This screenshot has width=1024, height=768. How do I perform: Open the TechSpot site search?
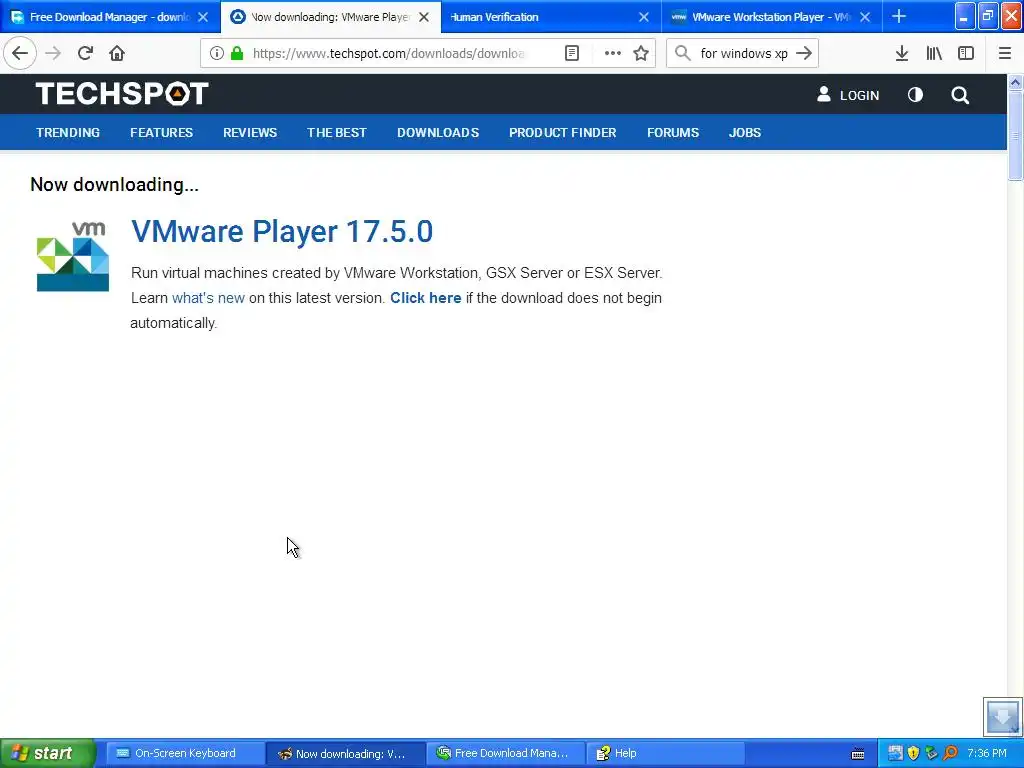tap(960, 95)
